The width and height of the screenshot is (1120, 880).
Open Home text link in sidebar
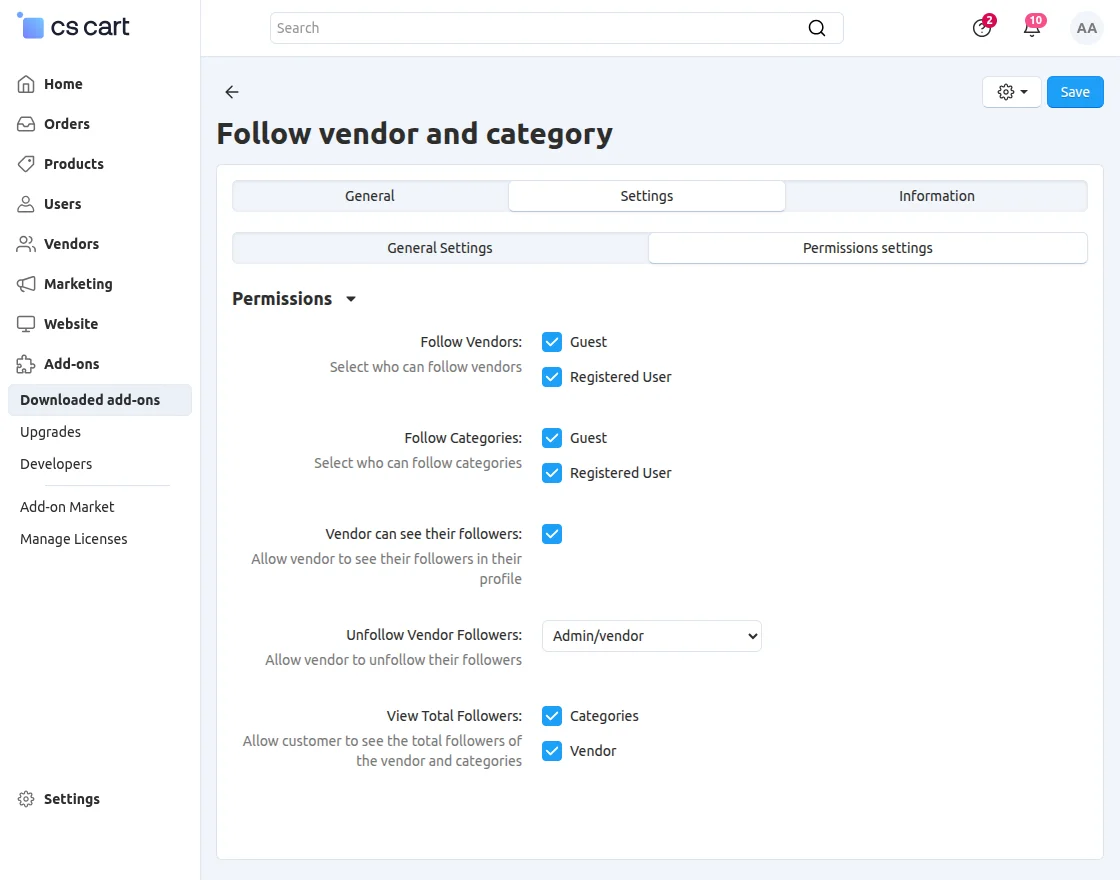point(63,84)
